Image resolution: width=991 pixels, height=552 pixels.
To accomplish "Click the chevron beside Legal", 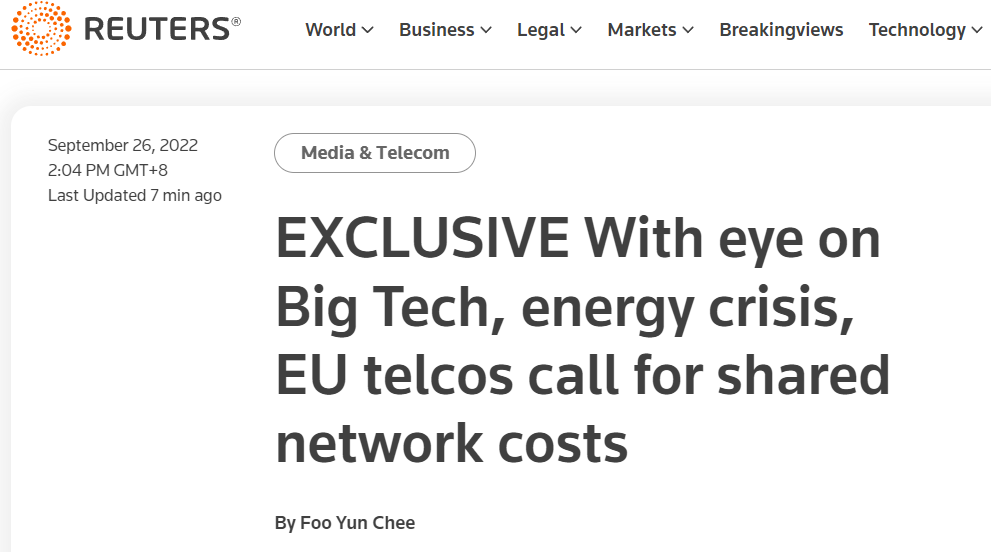I will [x=576, y=31].
